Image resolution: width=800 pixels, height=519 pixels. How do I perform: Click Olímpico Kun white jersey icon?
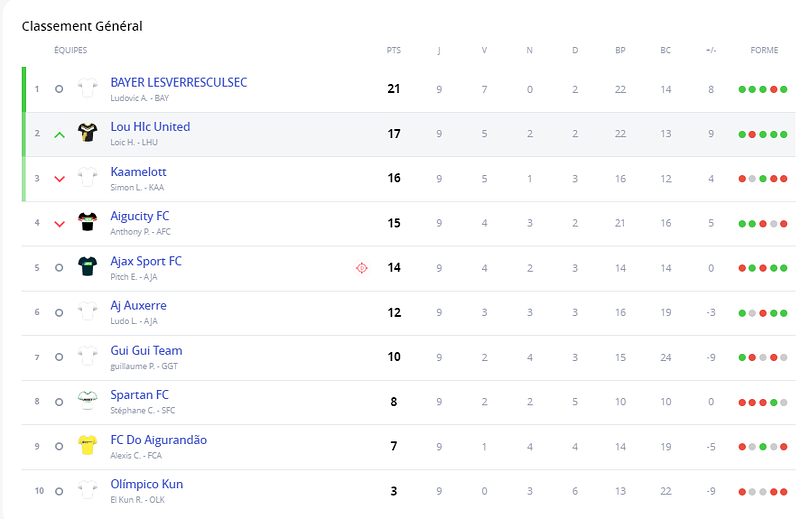(x=87, y=490)
